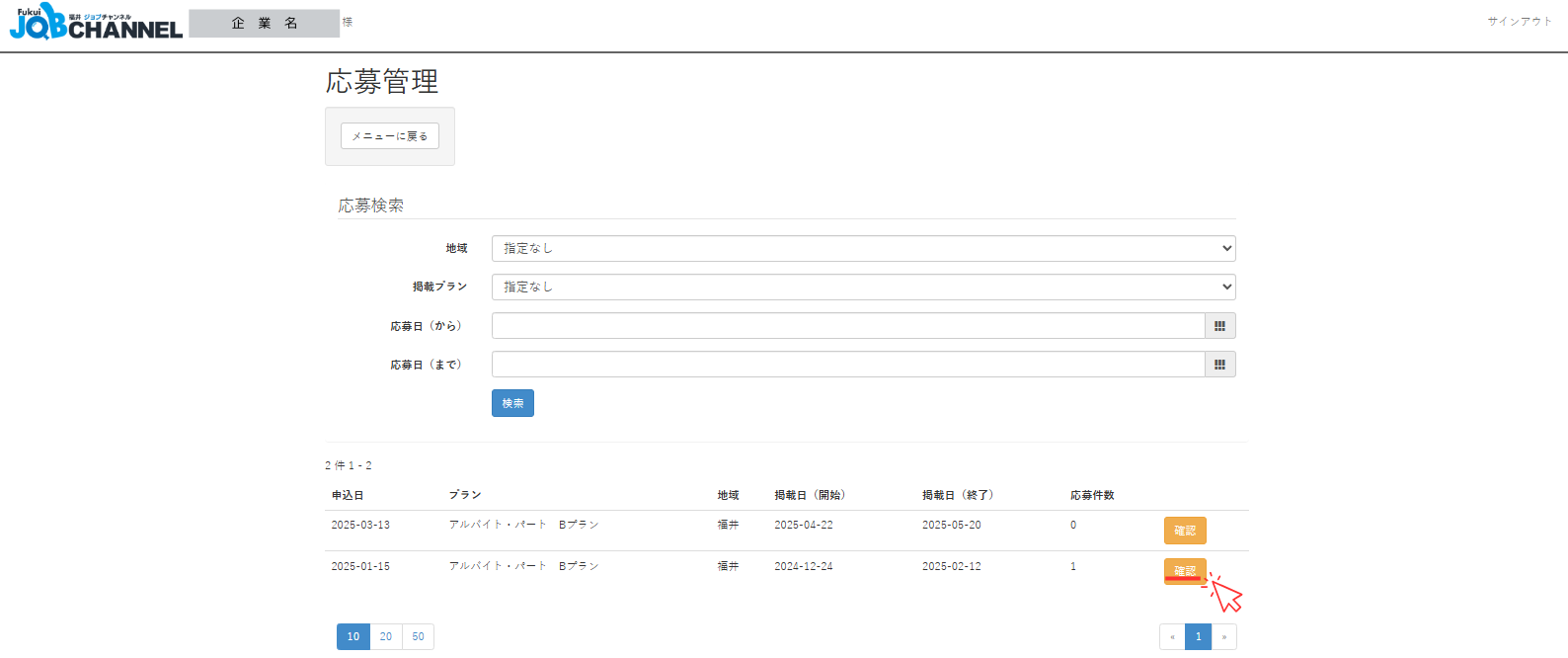Open calendar for 応募日（まで）
The width and height of the screenshot is (1568, 658).
[1219, 365]
